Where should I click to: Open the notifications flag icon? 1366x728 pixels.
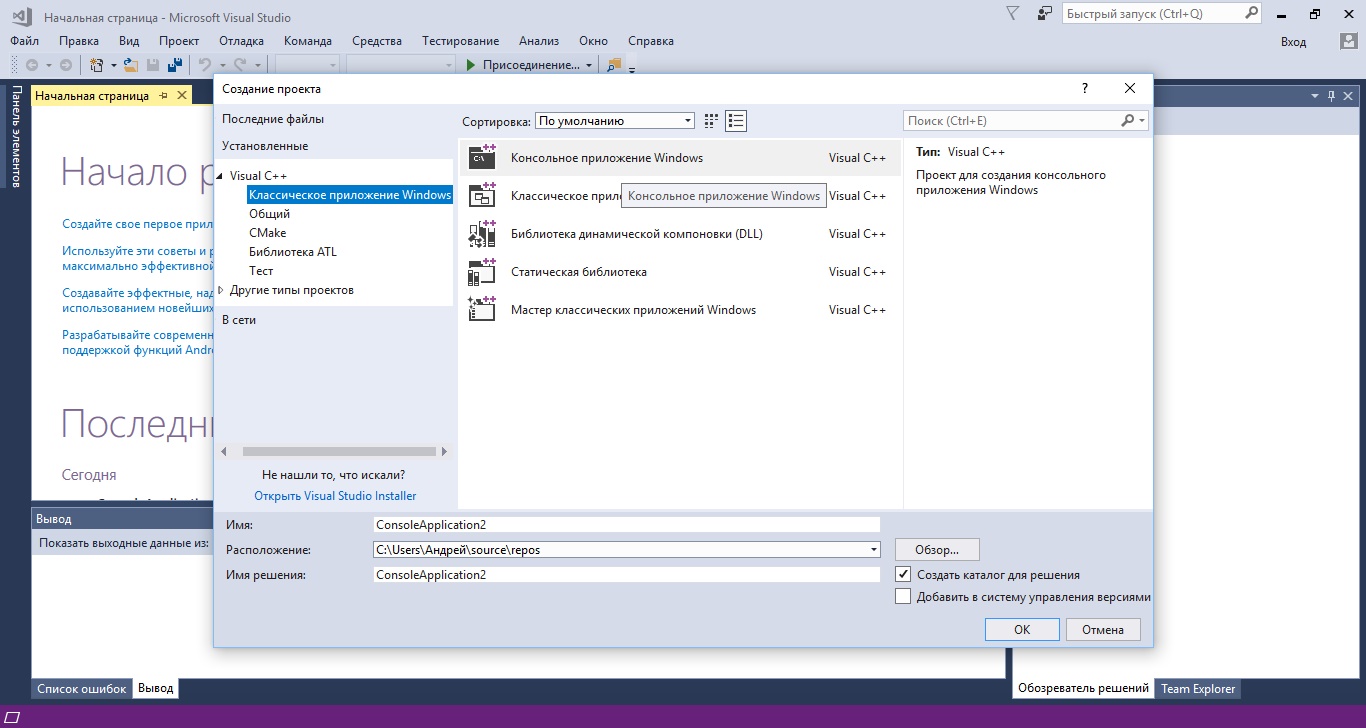click(x=1013, y=14)
